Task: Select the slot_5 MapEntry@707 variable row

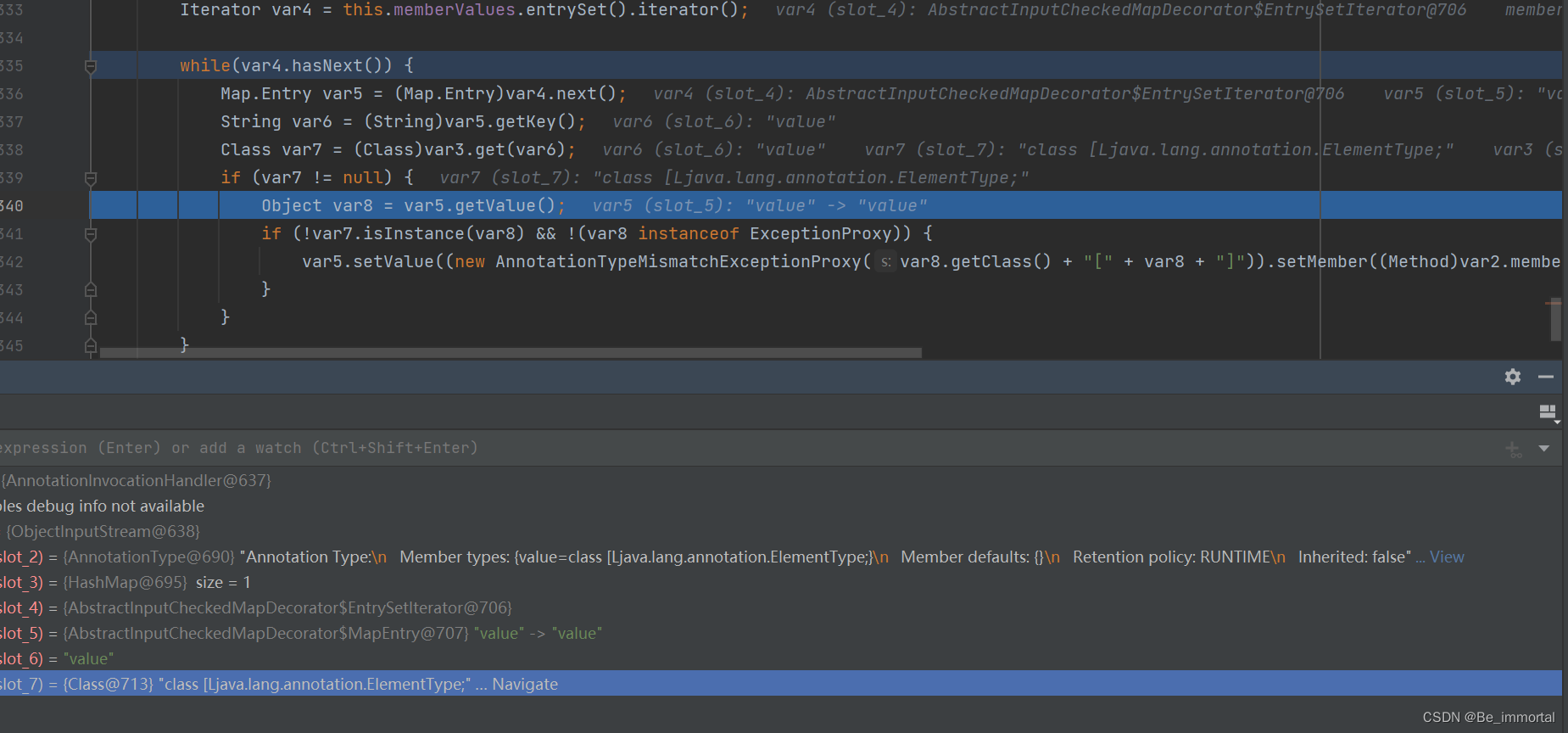Action: (780, 634)
